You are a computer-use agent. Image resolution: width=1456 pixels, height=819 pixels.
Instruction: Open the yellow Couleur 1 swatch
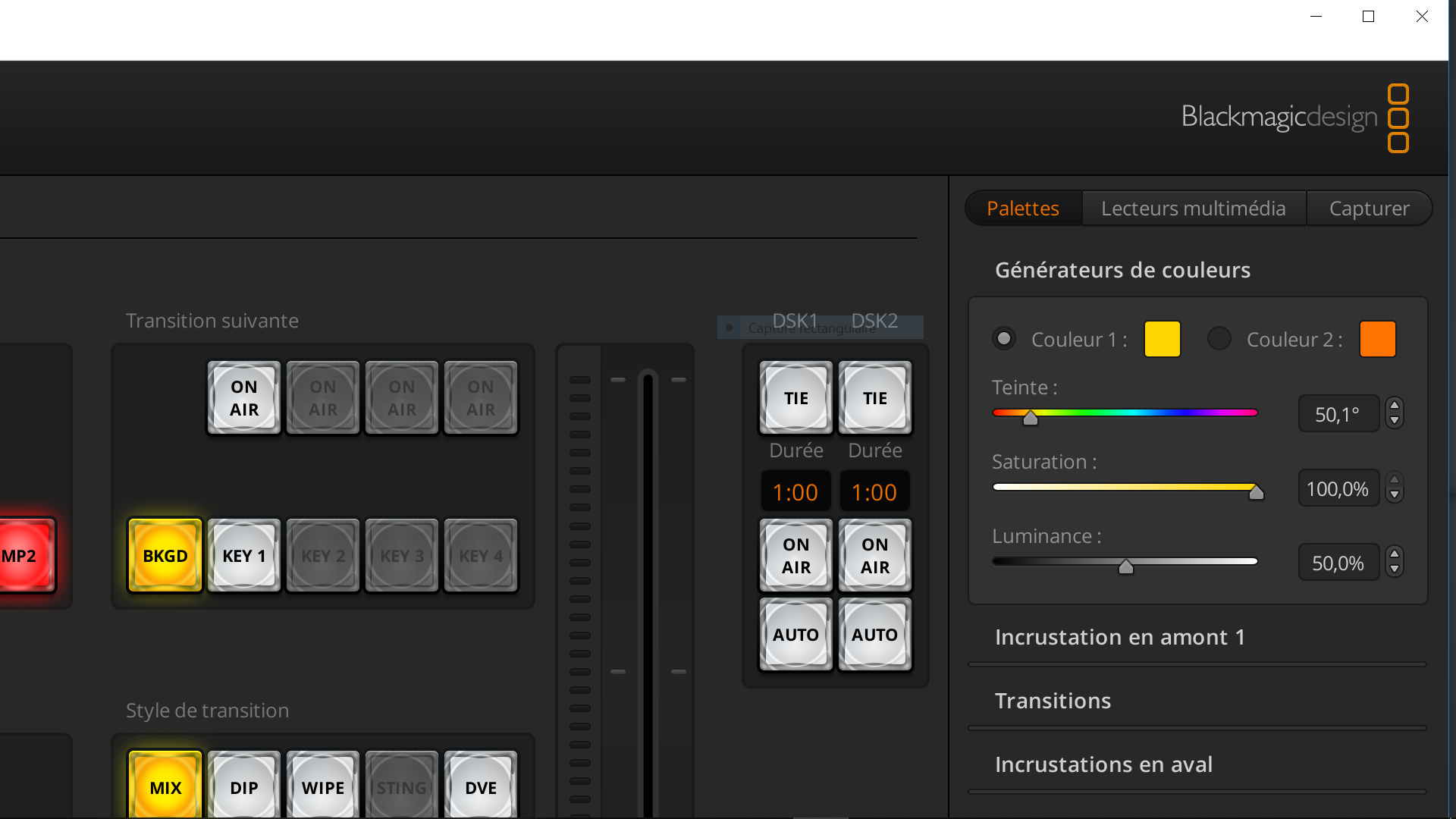point(1163,338)
